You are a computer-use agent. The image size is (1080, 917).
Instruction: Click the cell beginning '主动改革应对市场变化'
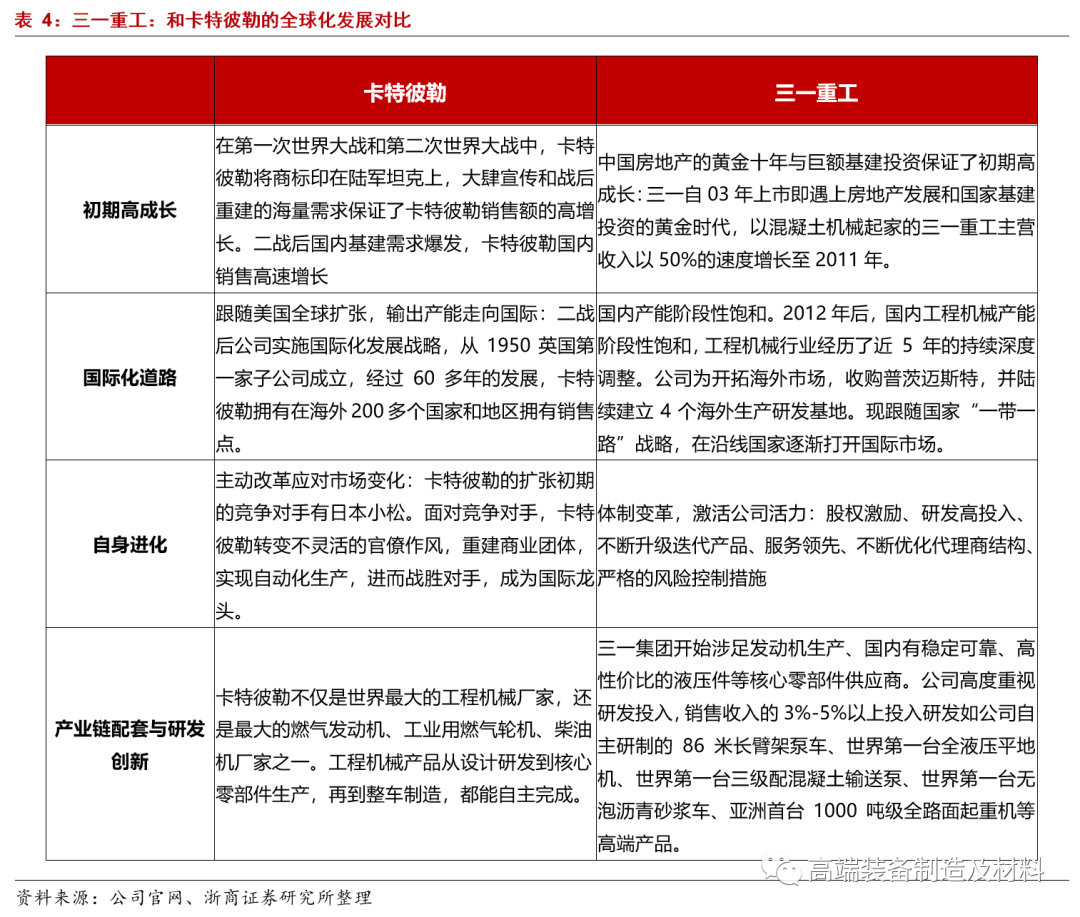tap(405, 545)
